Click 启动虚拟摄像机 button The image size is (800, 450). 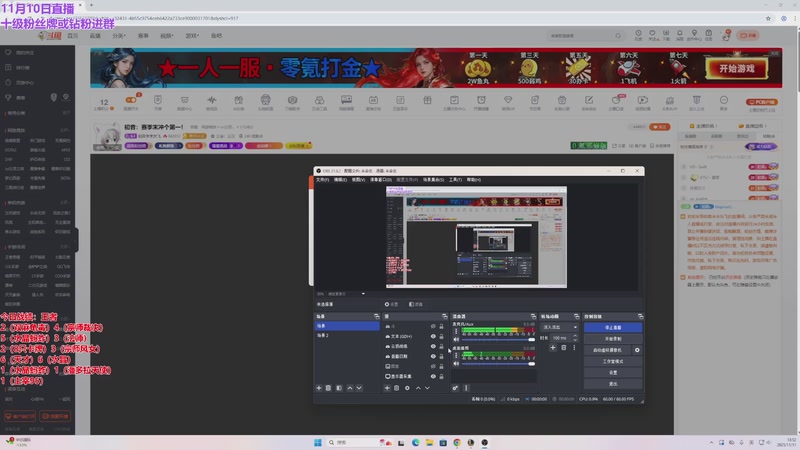click(608, 351)
